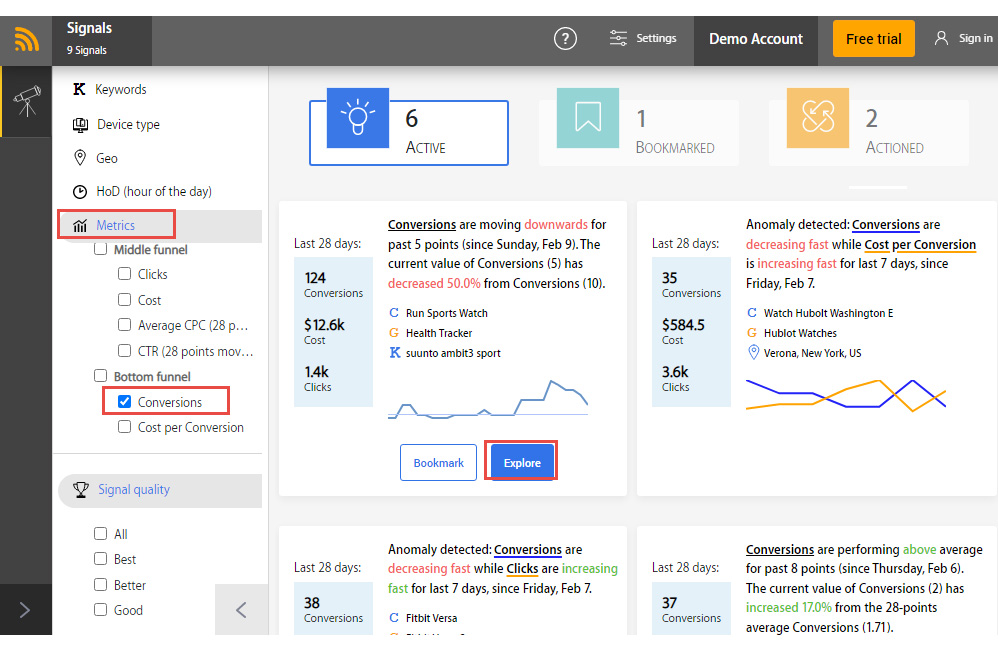This screenshot has width=998, height=651.
Task: Select the HoD clock icon
Action: 80,192
